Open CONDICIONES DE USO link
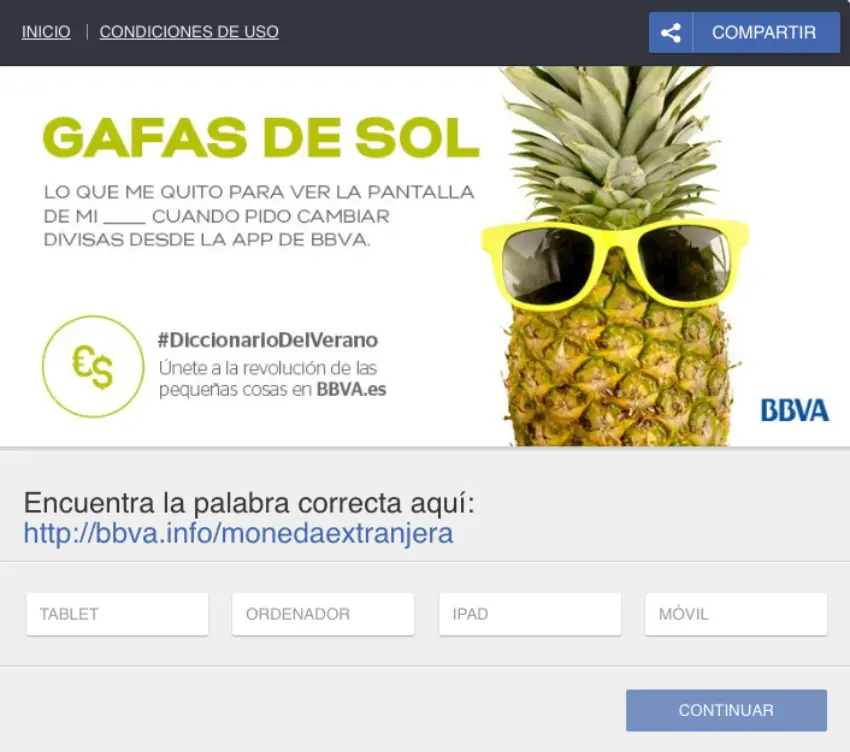Image resolution: width=850 pixels, height=752 pixels. [189, 32]
